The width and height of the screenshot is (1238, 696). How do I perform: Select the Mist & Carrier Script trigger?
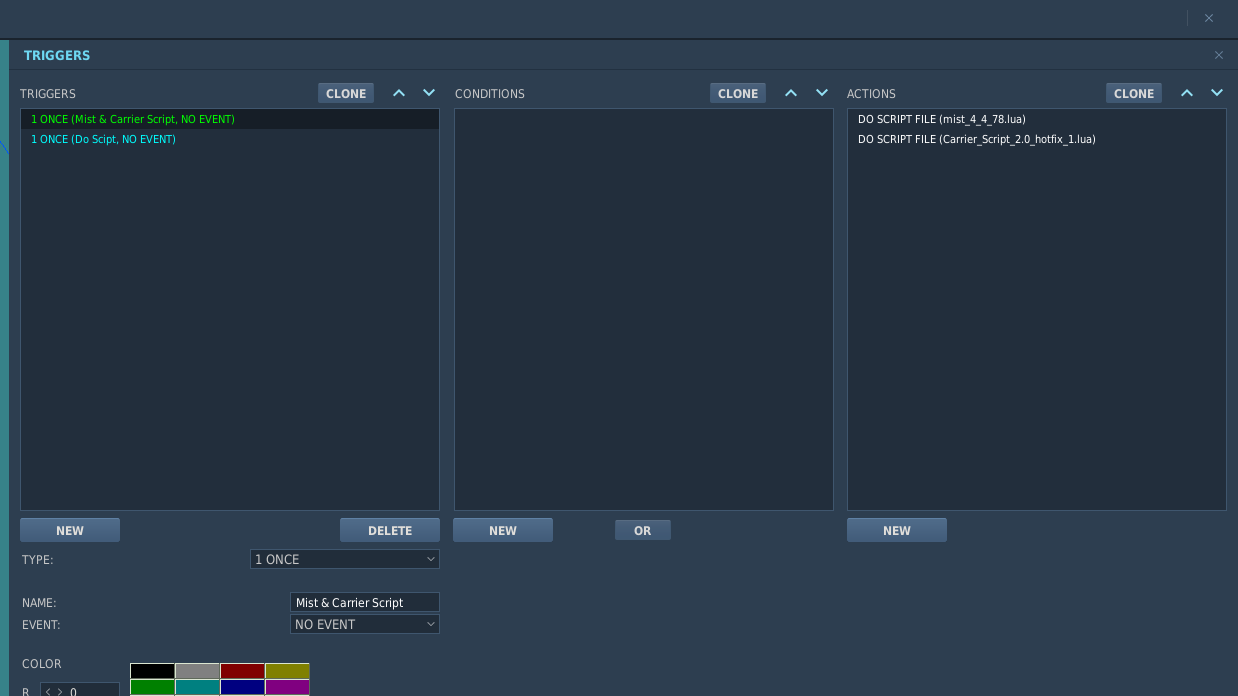230,119
